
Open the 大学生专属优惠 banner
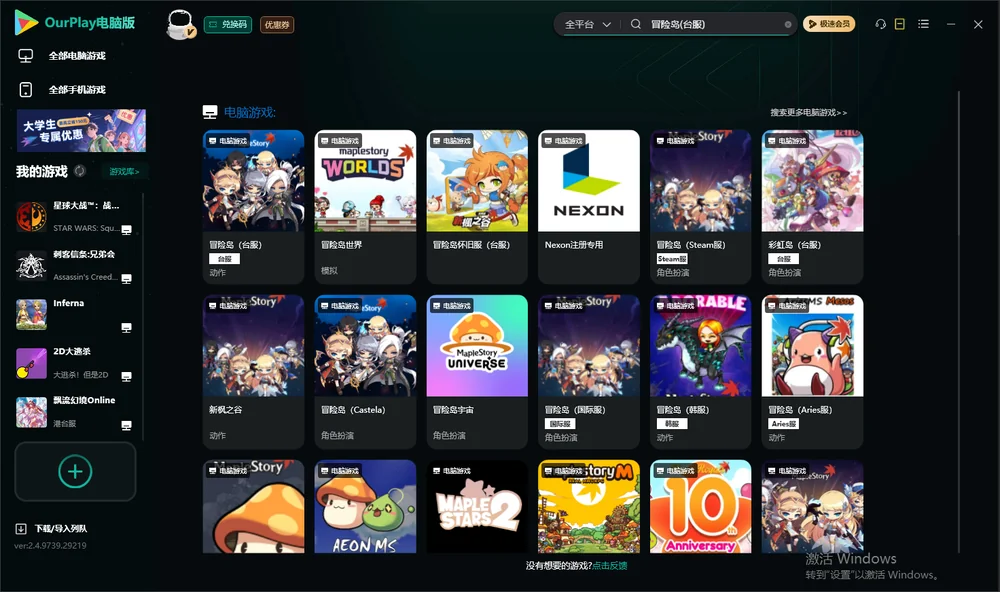click(81, 131)
